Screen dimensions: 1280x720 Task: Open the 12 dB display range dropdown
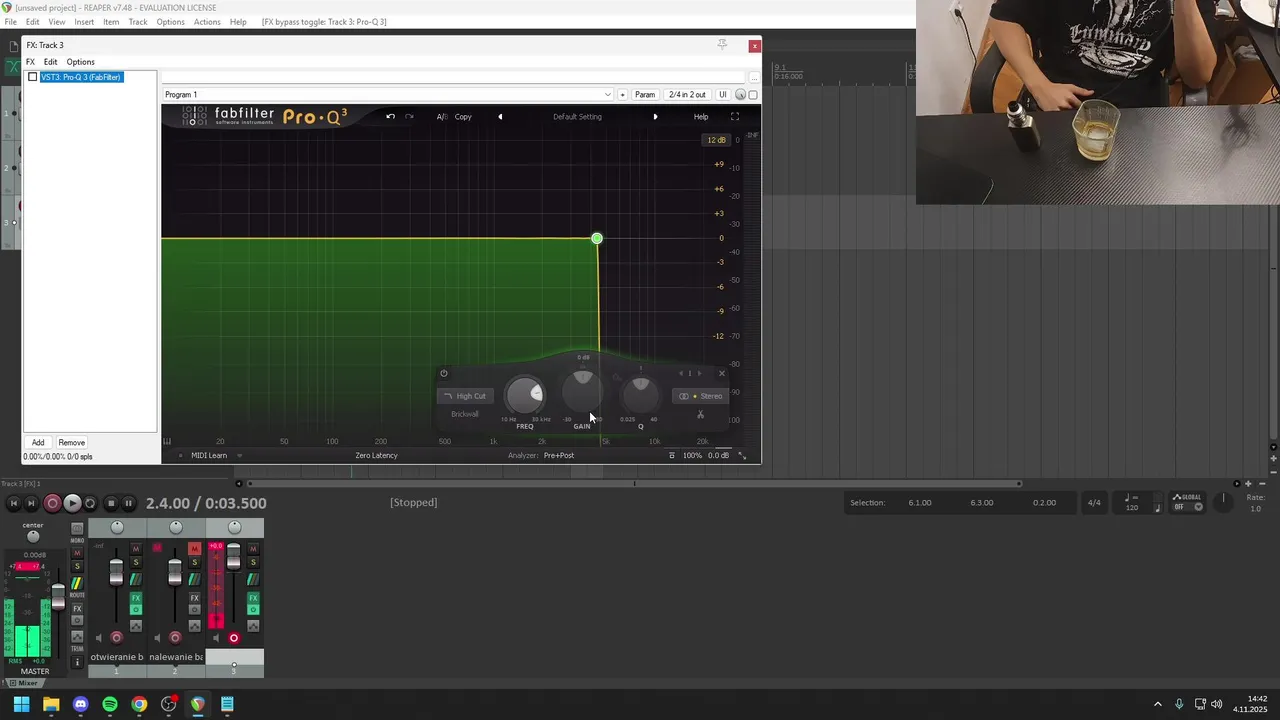click(716, 140)
